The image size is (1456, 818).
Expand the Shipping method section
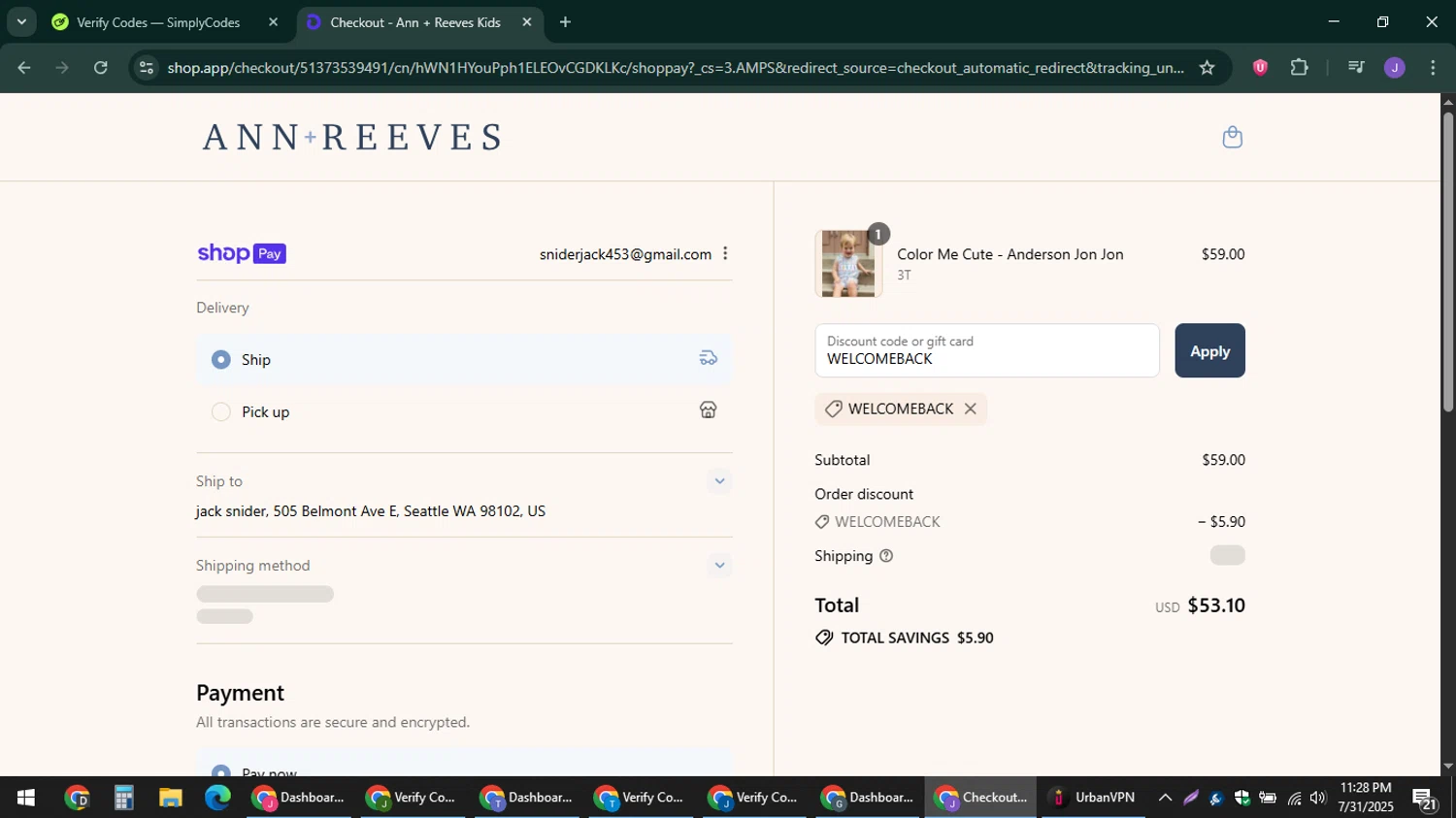tap(719, 566)
